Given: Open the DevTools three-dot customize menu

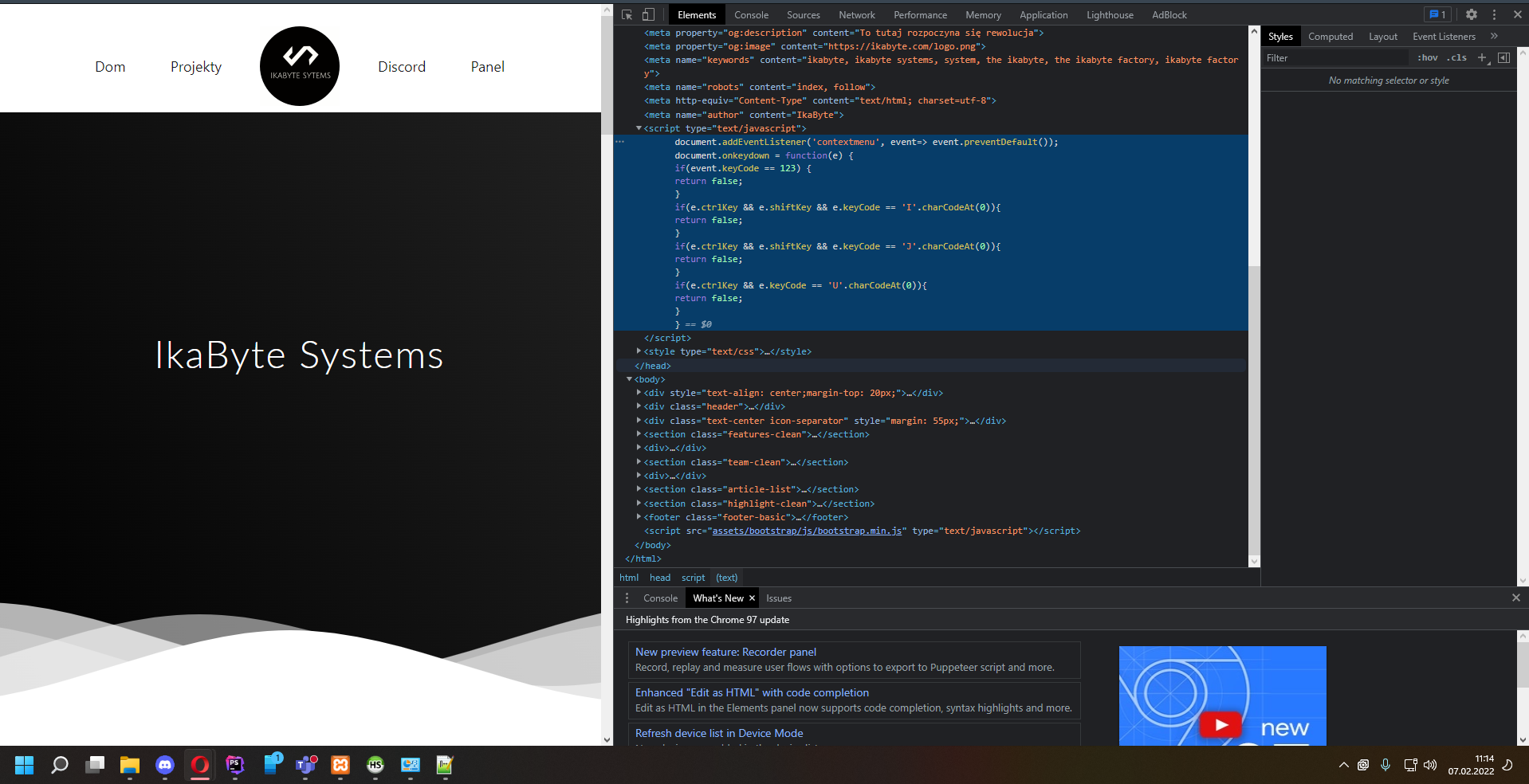Looking at the screenshot, I should pos(1495,14).
